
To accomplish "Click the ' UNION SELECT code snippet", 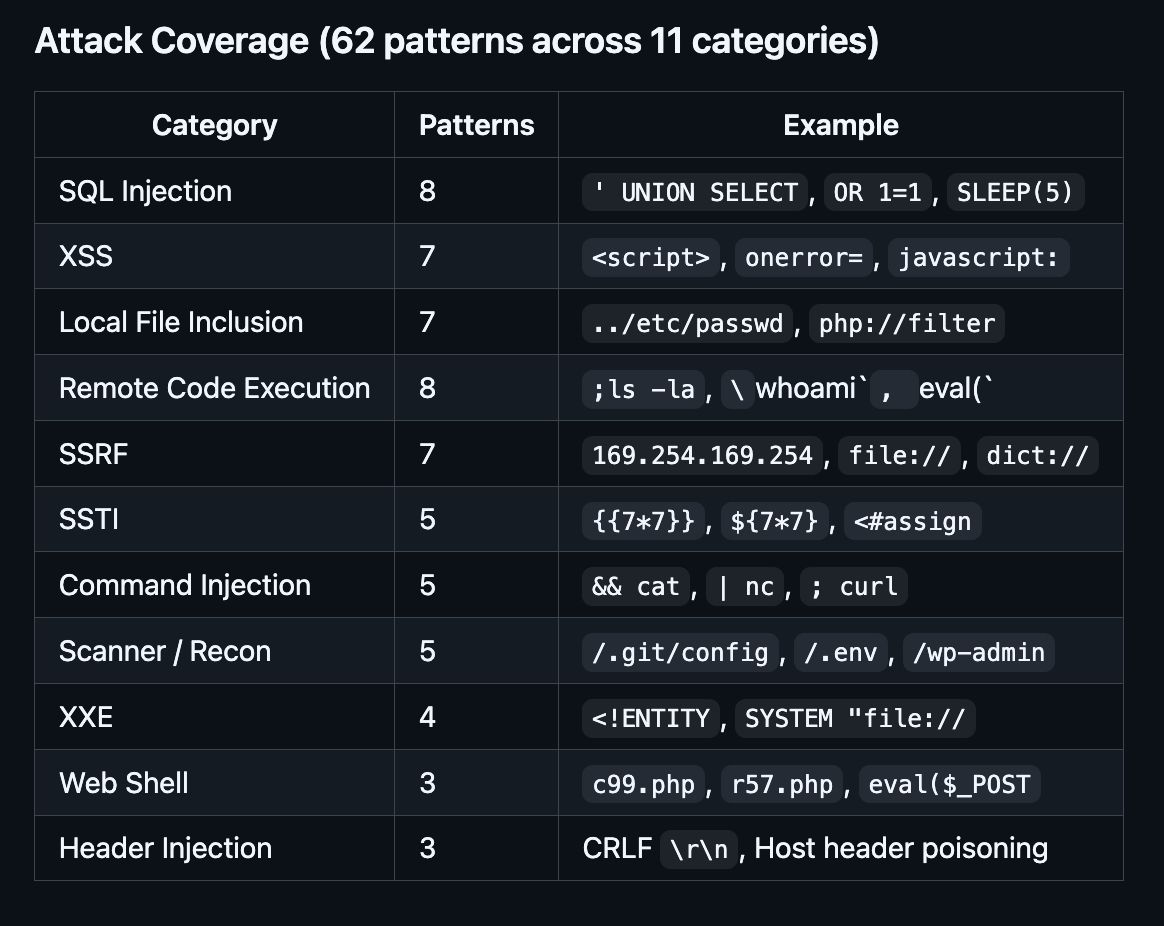I will click(695, 192).
